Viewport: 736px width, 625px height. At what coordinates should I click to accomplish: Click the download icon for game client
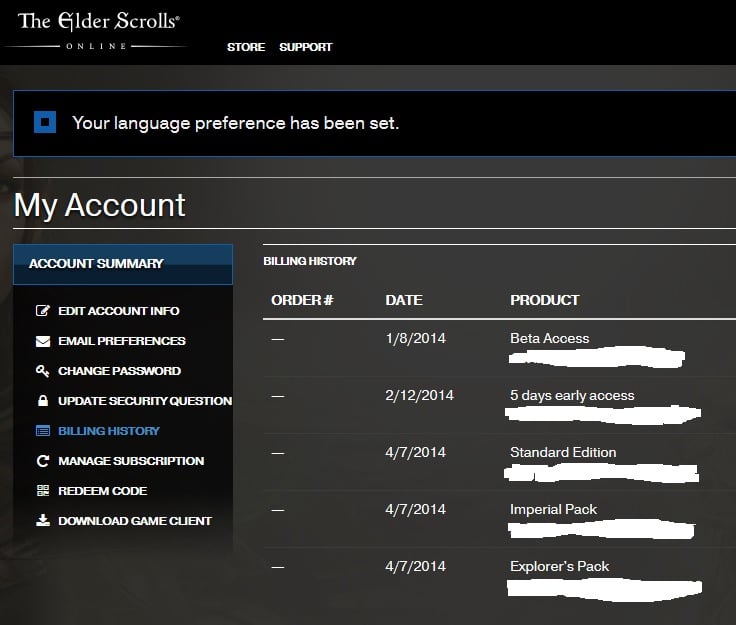point(43,520)
